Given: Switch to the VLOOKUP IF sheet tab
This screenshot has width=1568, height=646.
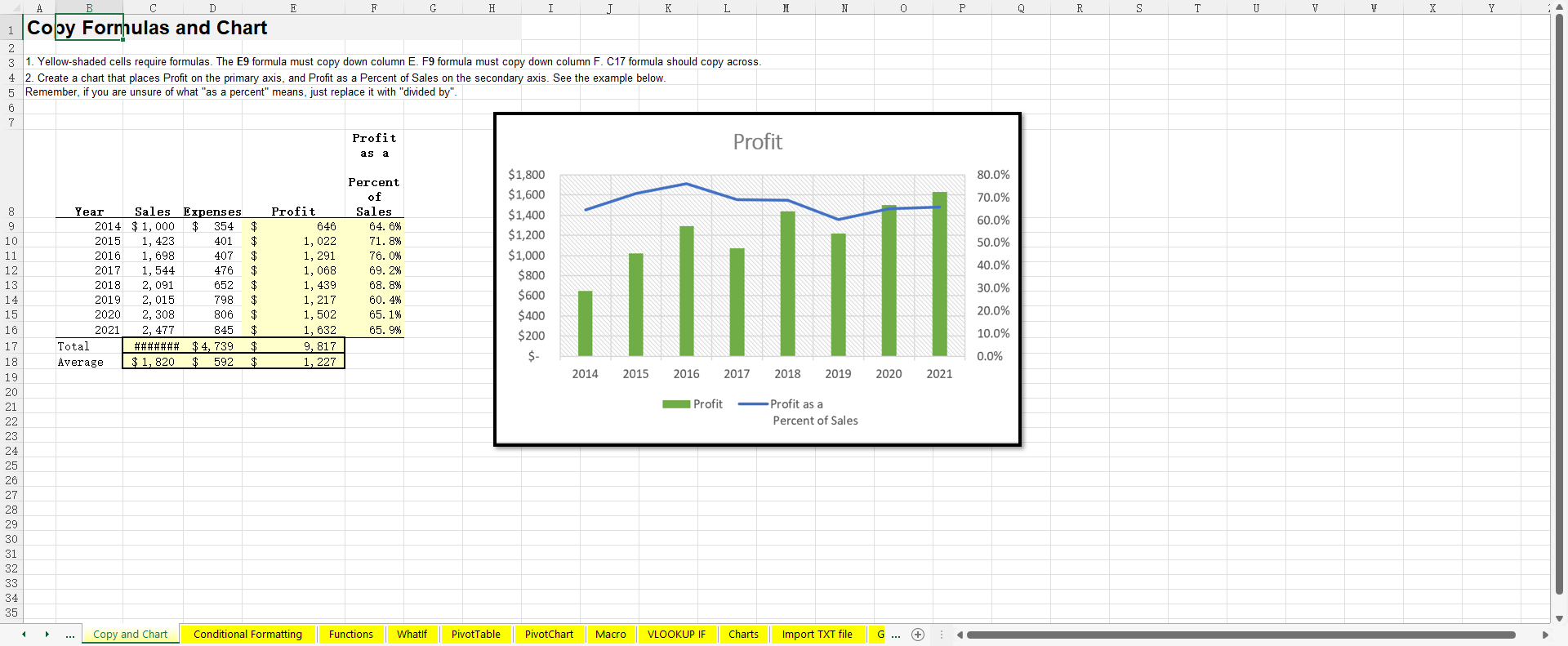Looking at the screenshot, I should pos(677,635).
